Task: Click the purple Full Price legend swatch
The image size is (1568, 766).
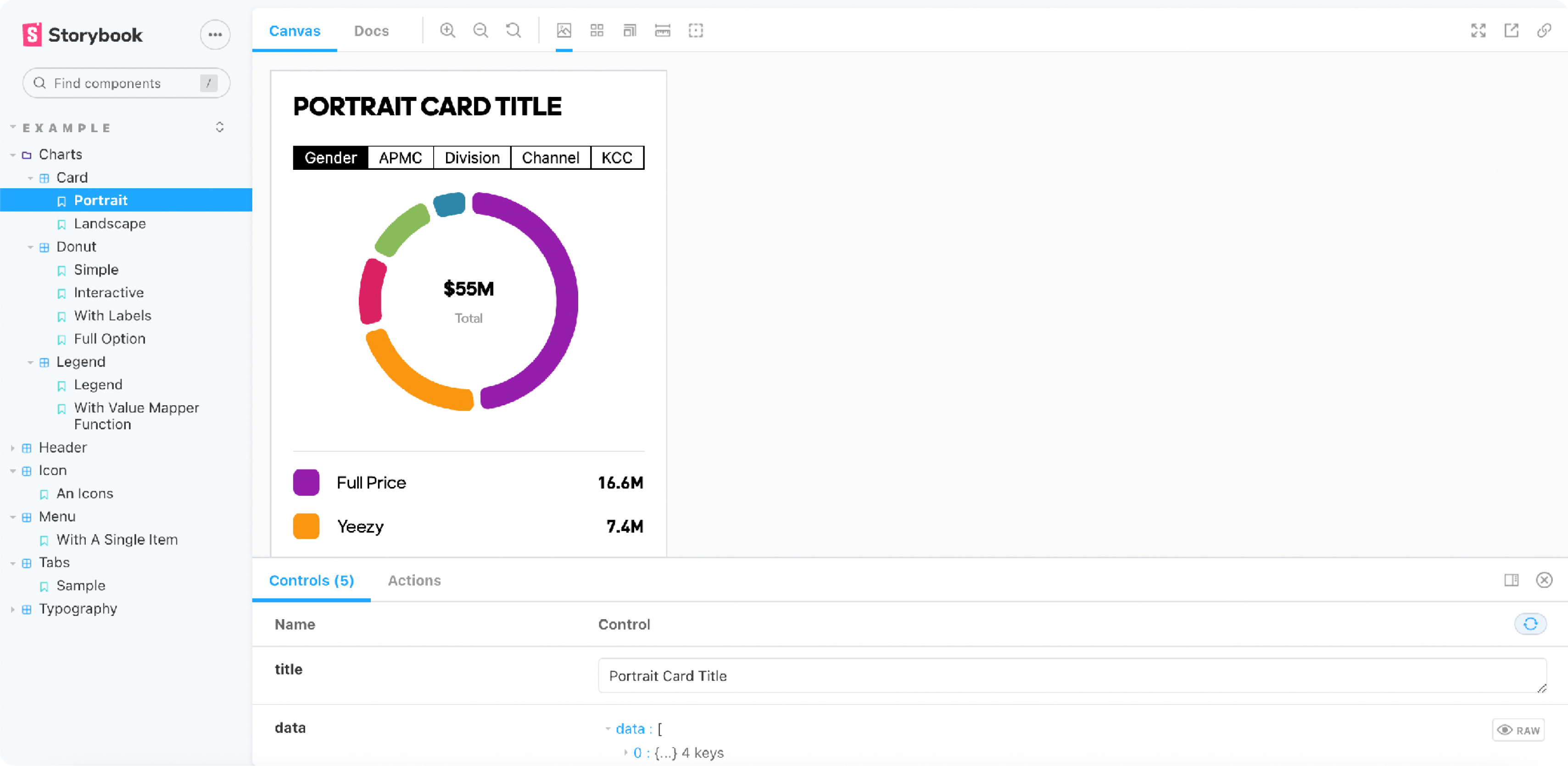Action: tap(306, 482)
